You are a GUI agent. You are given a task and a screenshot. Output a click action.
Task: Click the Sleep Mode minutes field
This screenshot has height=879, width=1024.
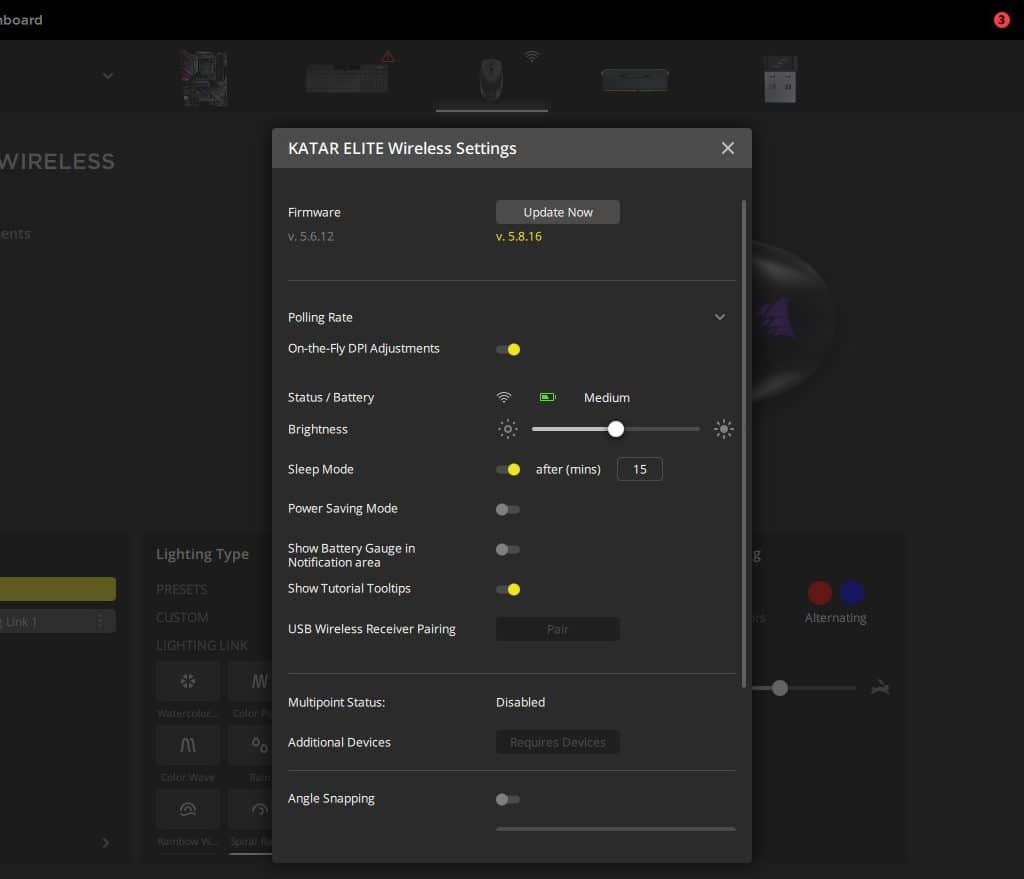639,469
